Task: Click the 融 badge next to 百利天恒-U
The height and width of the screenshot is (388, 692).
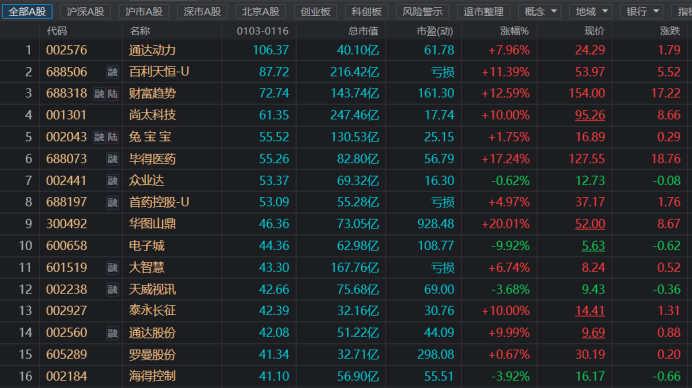Action: [113, 72]
